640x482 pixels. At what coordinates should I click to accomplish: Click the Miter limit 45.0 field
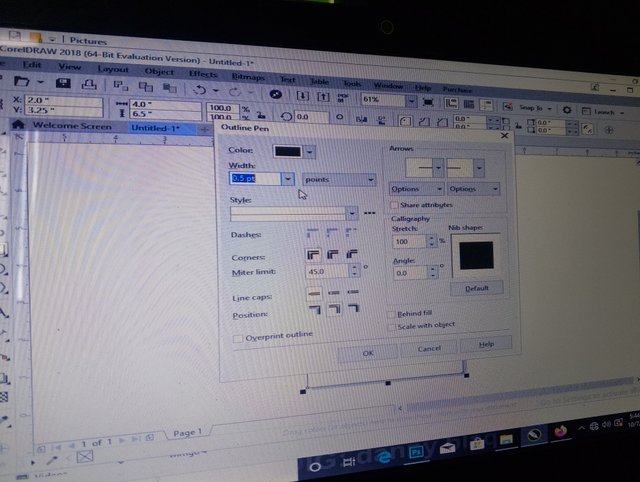[327, 271]
